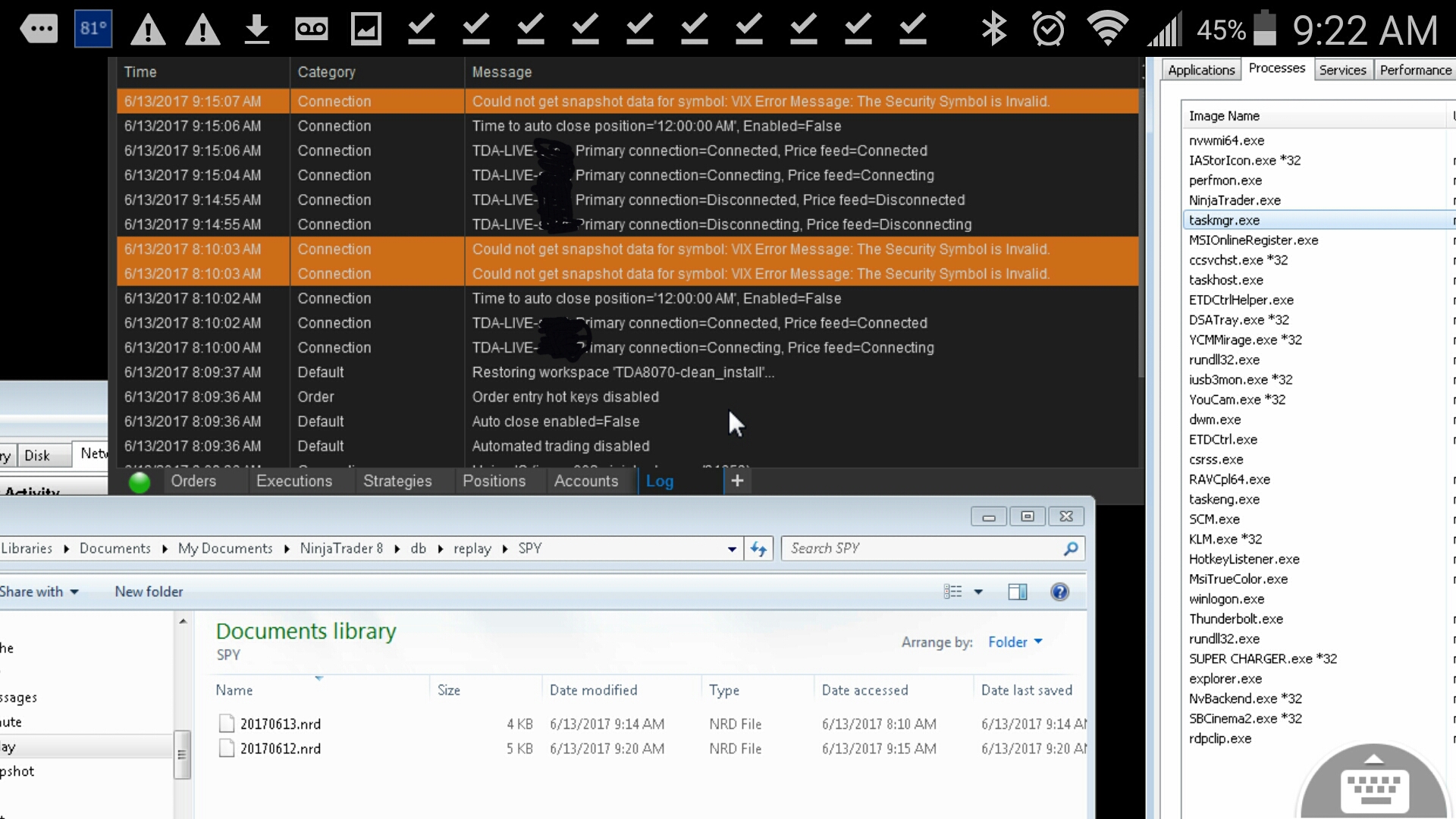The image size is (1456, 819).
Task: Select NinjaTrader.exe in the process list
Action: point(1235,200)
